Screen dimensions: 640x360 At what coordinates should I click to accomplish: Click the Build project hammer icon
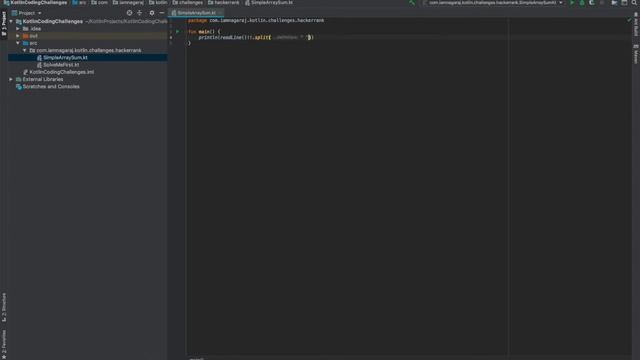click(412, 2)
